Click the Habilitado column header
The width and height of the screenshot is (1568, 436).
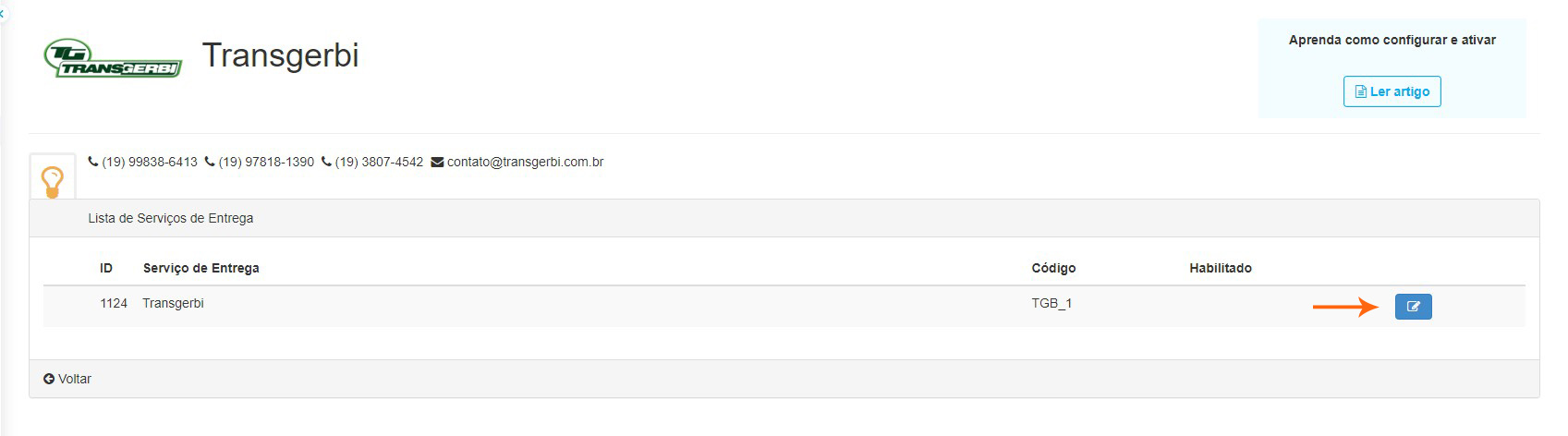click(1220, 268)
